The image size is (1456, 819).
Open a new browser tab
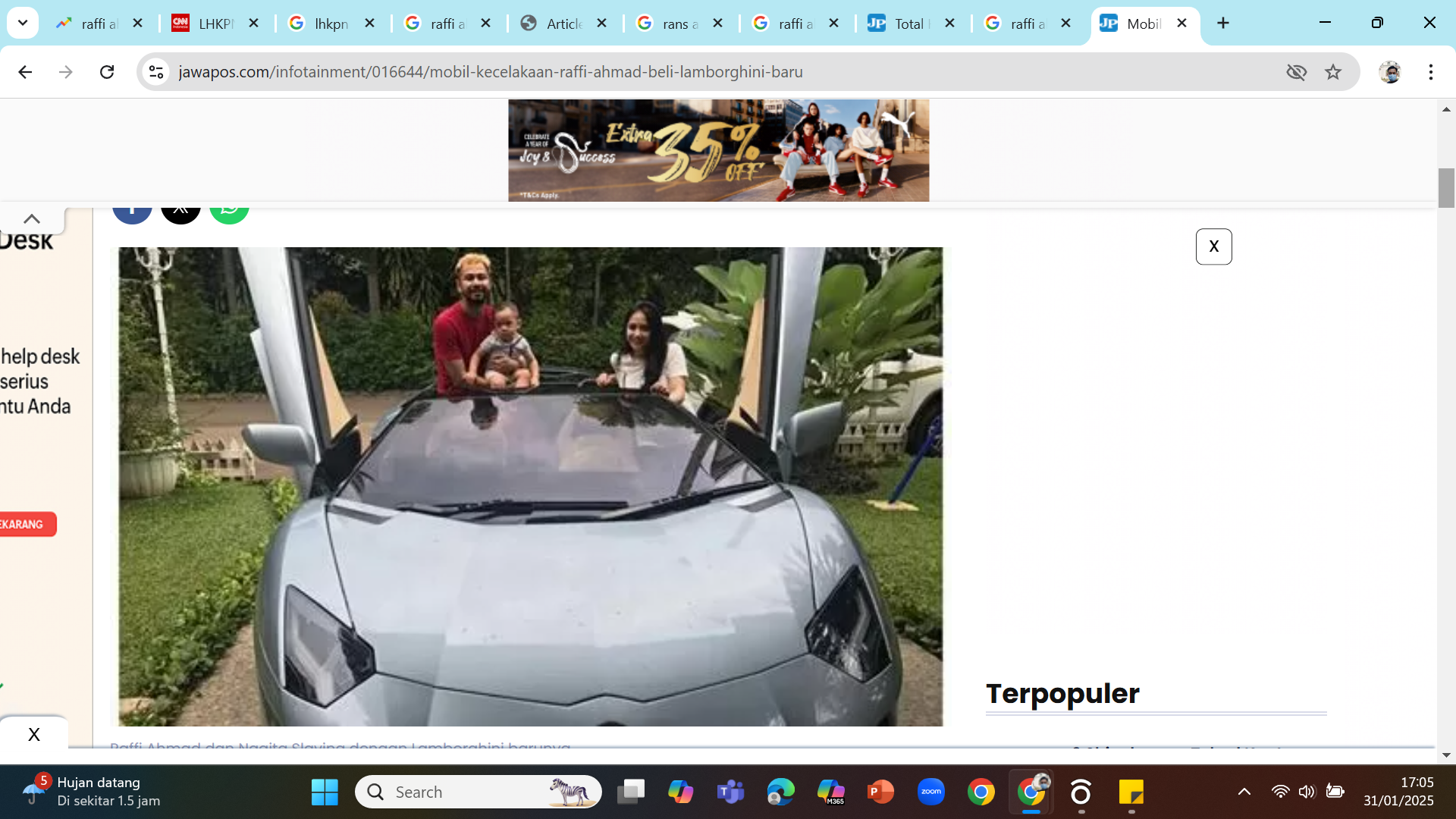click(x=1223, y=24)
